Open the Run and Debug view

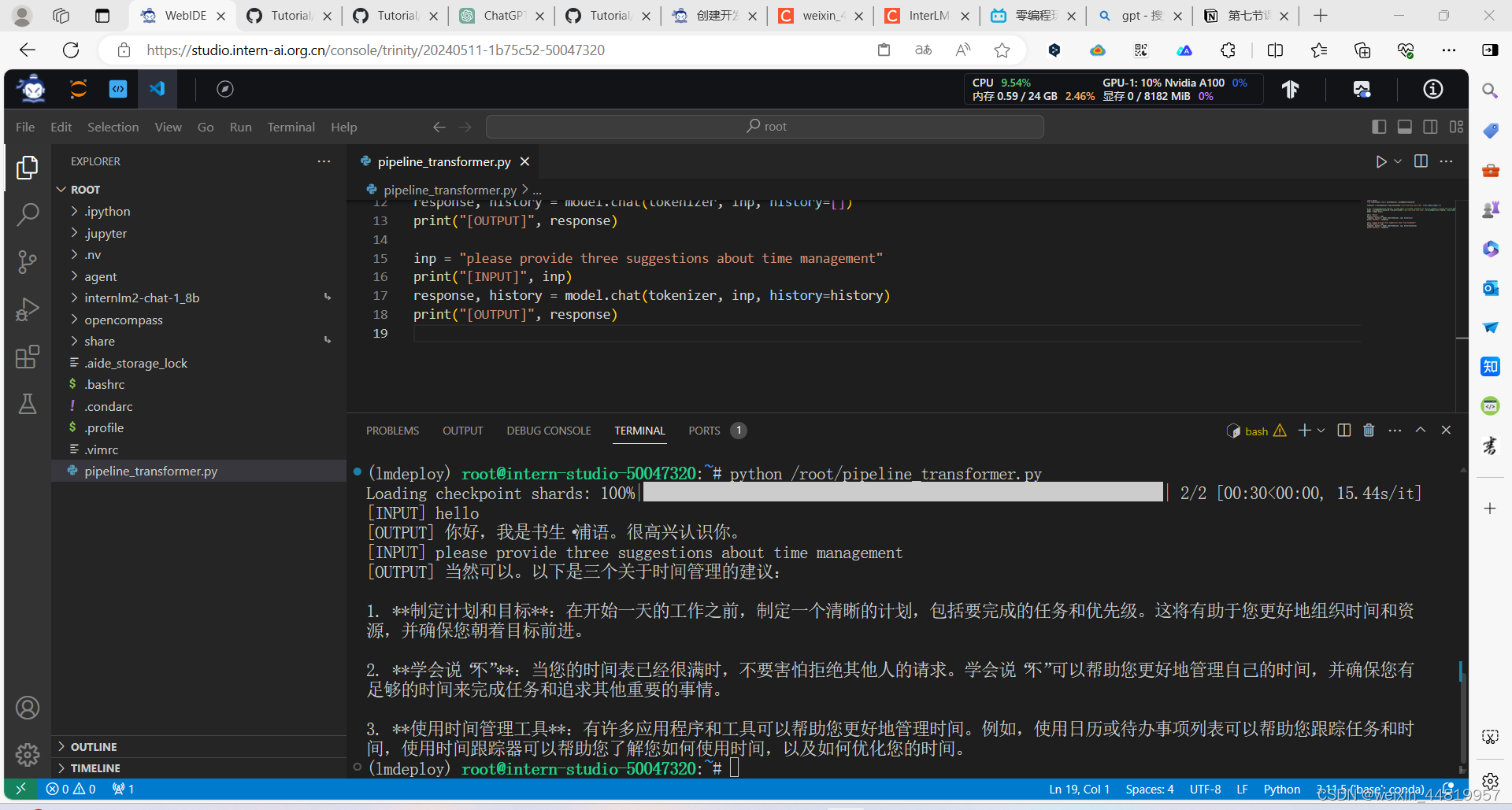(x=28, y=309)
